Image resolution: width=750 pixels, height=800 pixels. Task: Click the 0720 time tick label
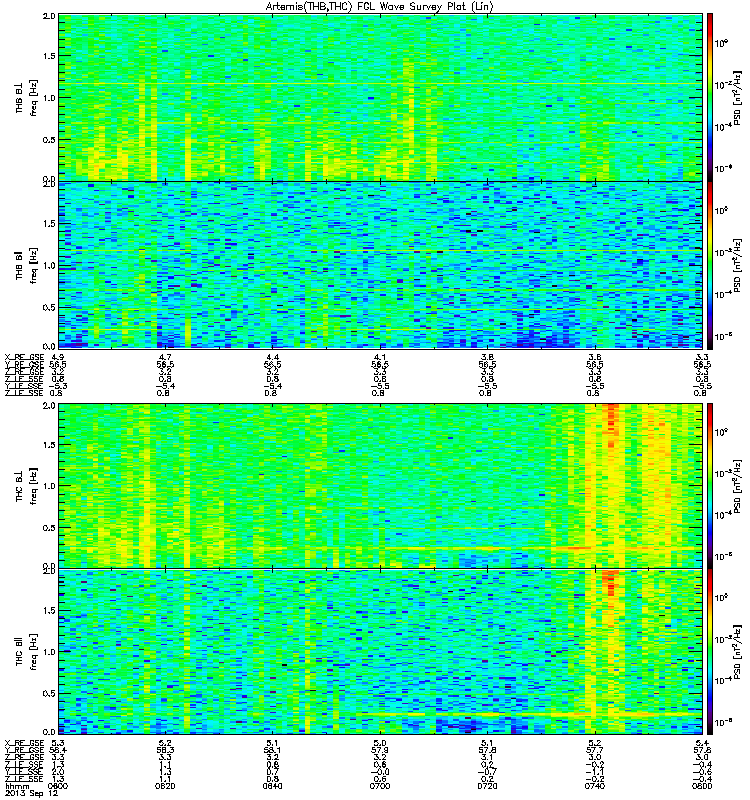(x=487, y=786)
